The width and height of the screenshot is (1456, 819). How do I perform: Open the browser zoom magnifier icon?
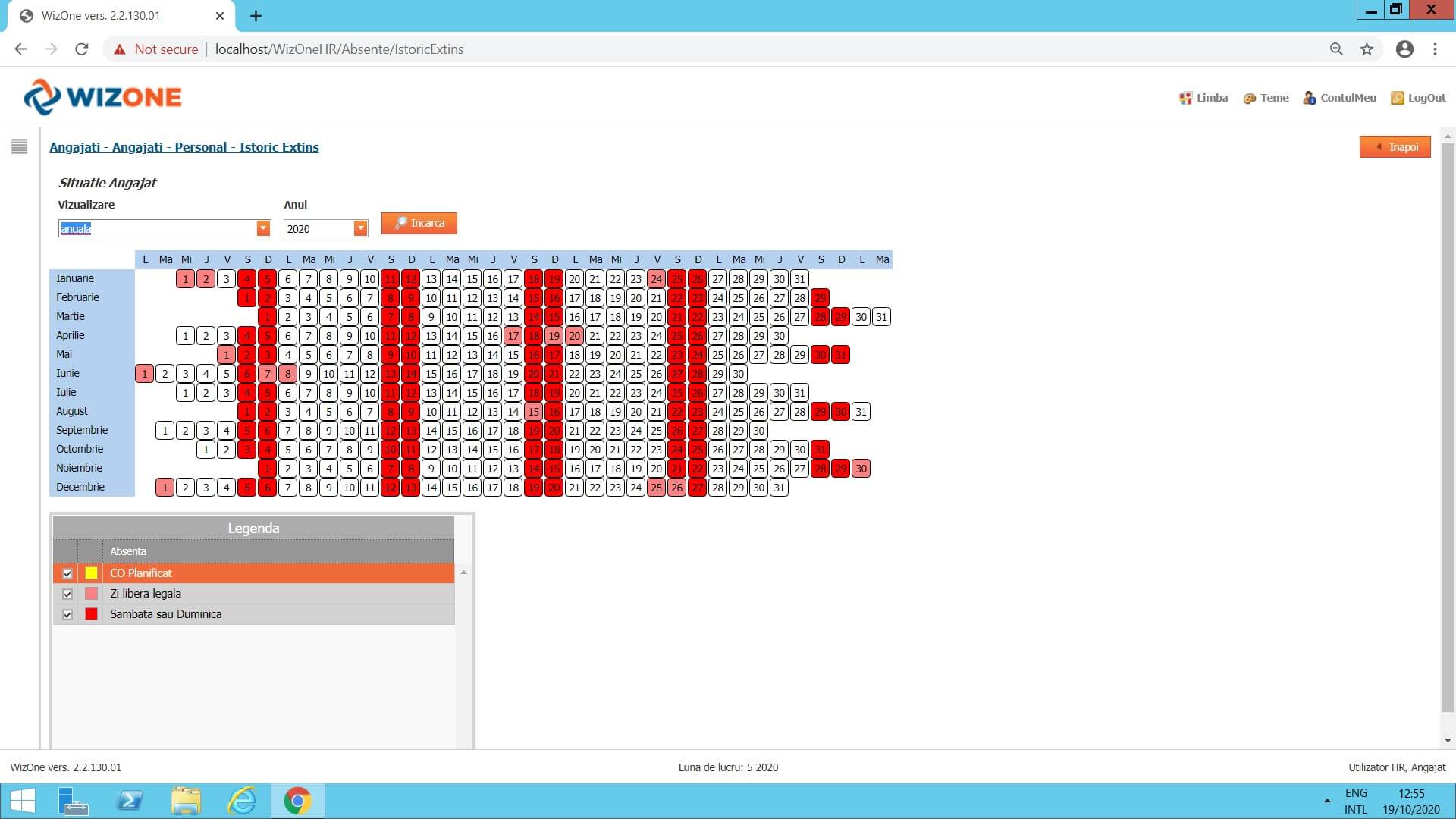click(1336, 49)
